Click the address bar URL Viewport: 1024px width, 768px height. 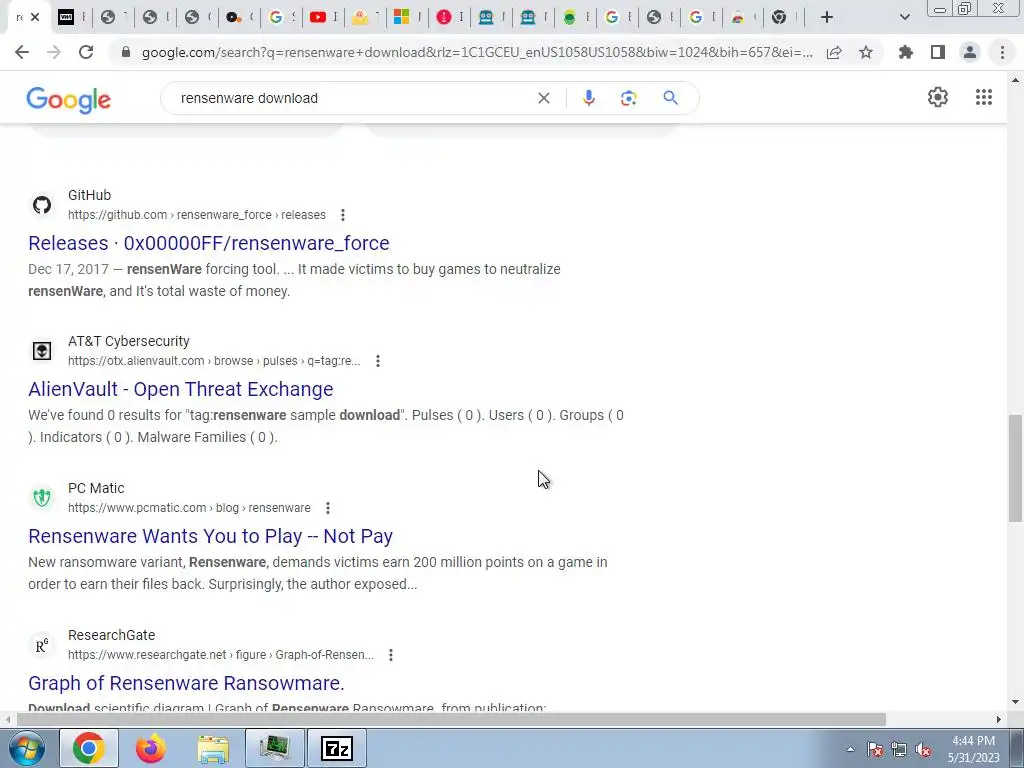tap(477, 52)
